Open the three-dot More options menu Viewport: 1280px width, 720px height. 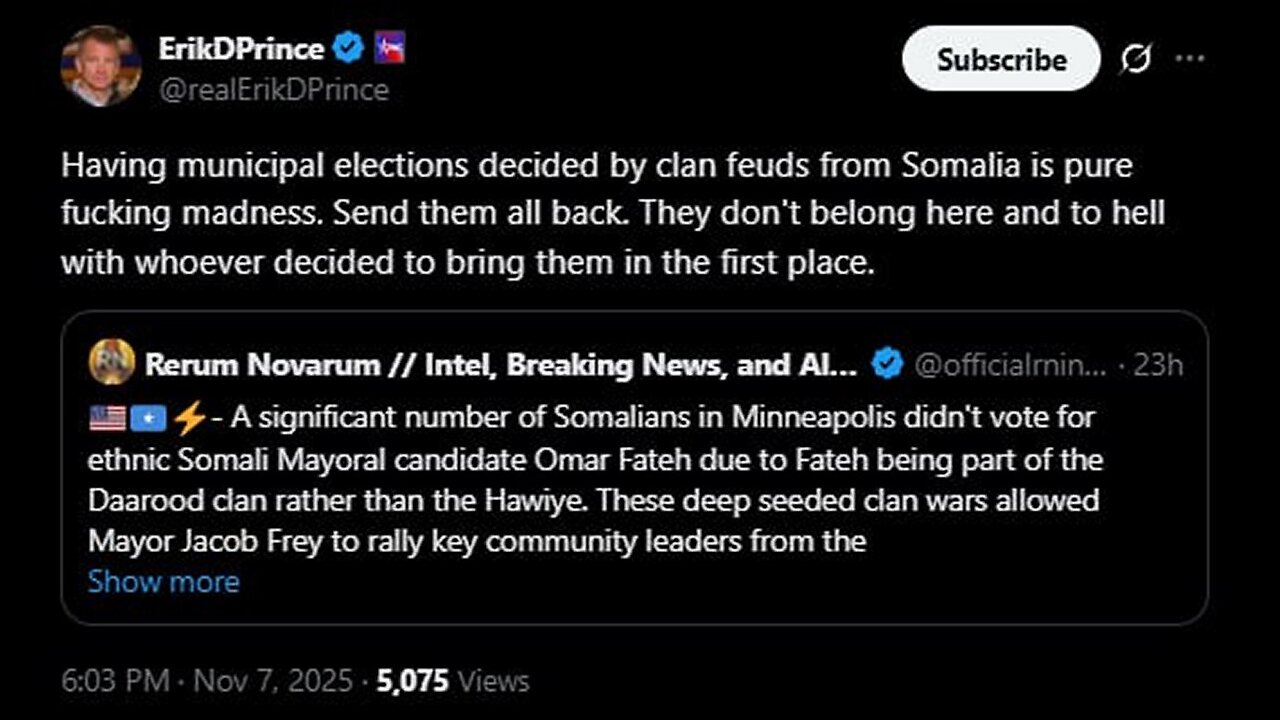coord(1190,59)
